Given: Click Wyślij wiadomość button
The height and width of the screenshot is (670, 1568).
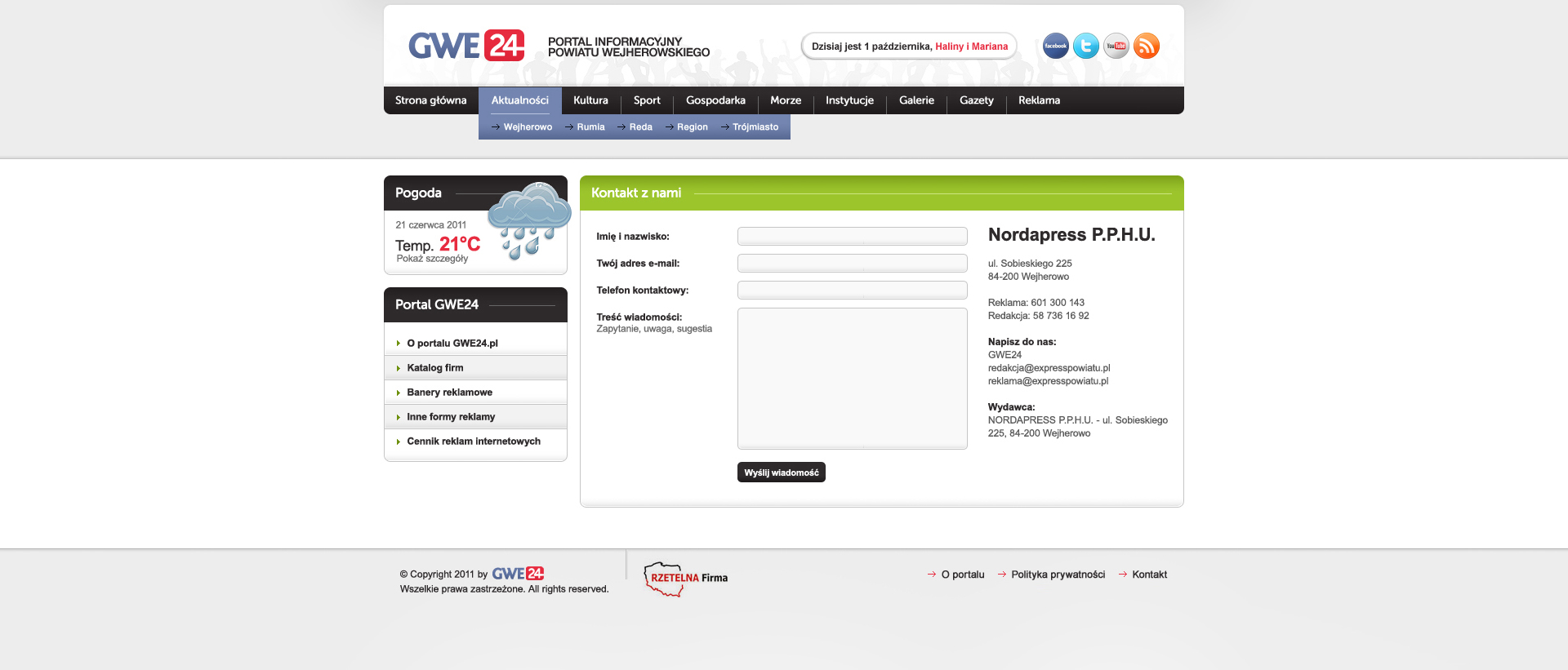Looking at the screenshot, I should [781, 473].
